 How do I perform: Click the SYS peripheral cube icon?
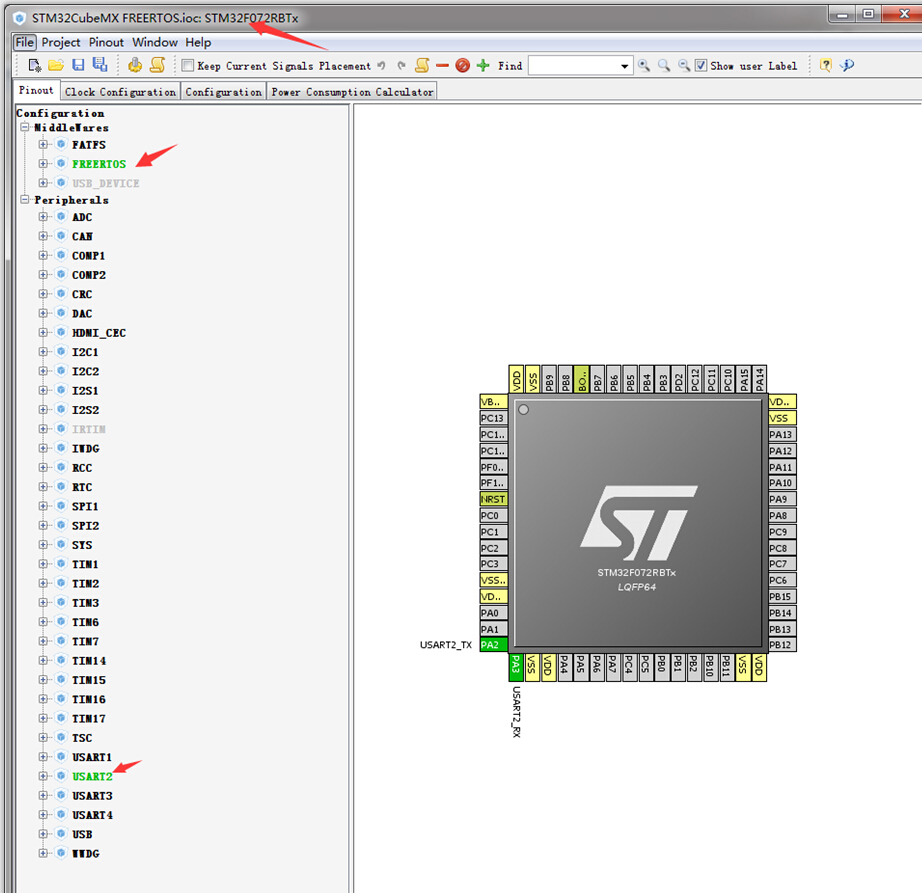61,544
